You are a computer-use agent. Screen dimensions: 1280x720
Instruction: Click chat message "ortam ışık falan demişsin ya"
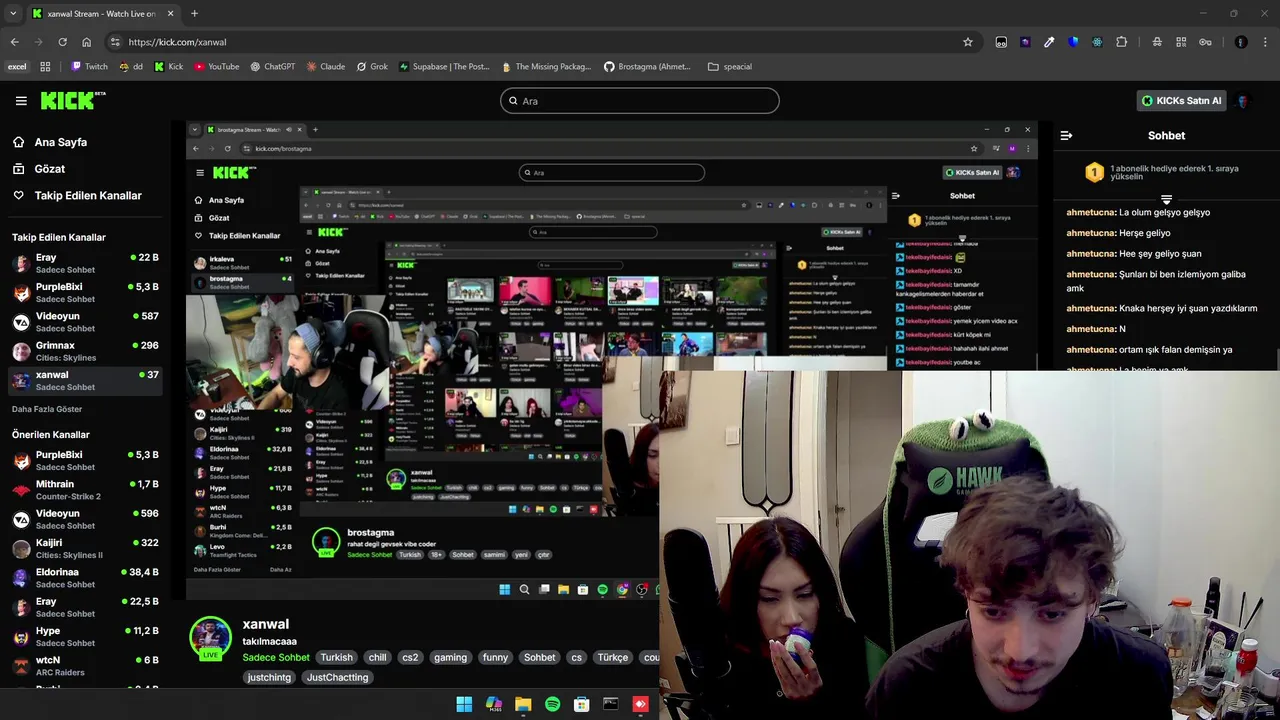pyautogui.click(x=1176, y=350)
